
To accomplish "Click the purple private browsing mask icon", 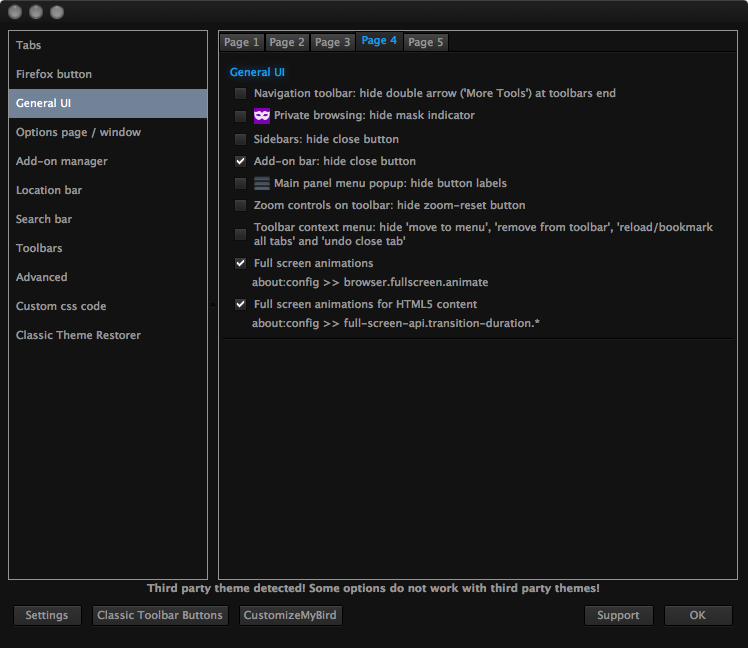I will 261,115.
